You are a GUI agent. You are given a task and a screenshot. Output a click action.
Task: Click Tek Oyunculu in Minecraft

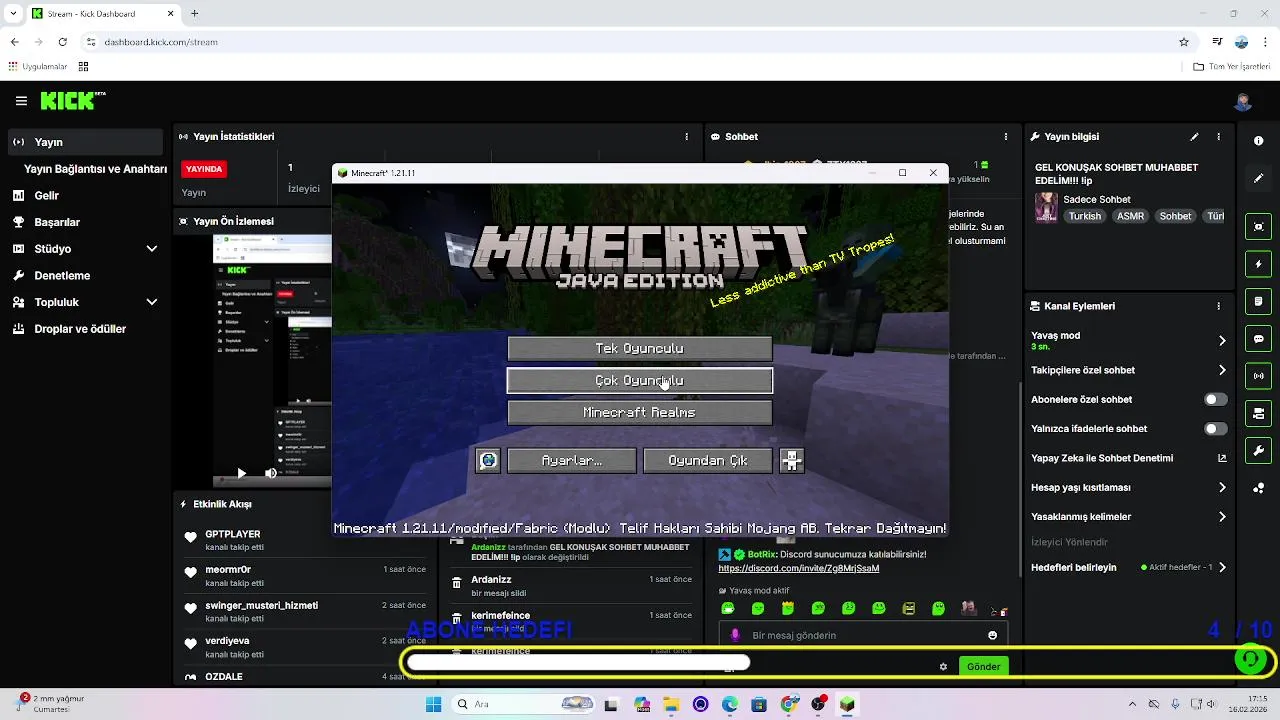640,348
